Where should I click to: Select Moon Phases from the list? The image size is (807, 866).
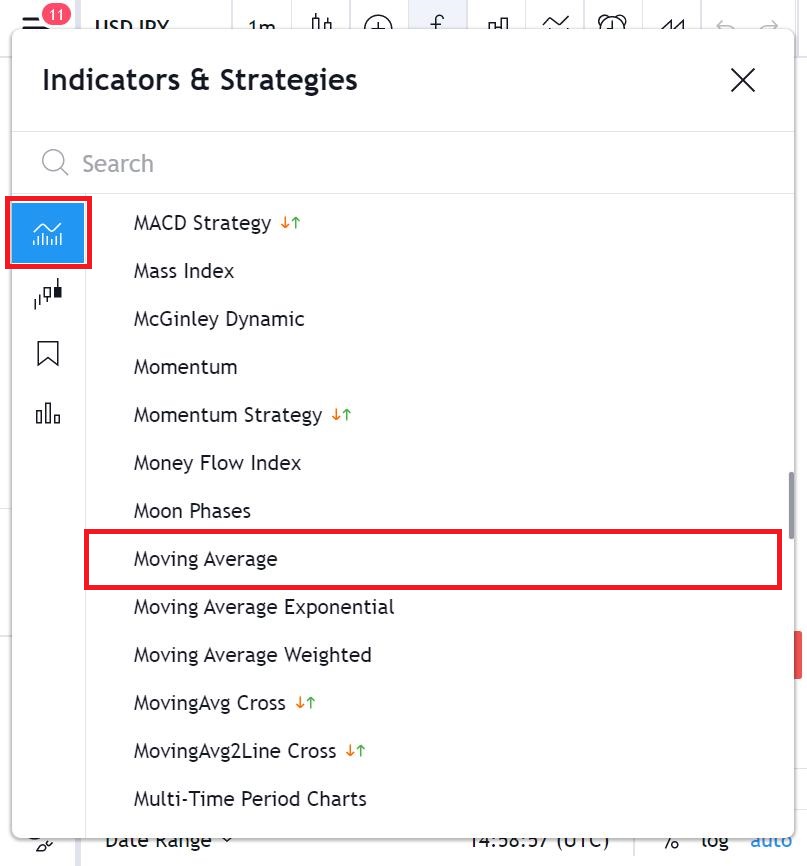[x=192, y=511]
